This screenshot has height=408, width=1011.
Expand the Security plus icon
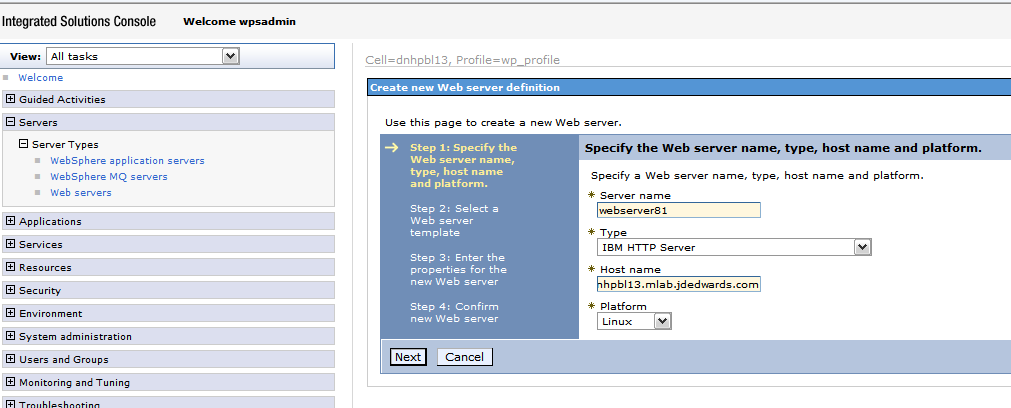(x=10, y=290)
